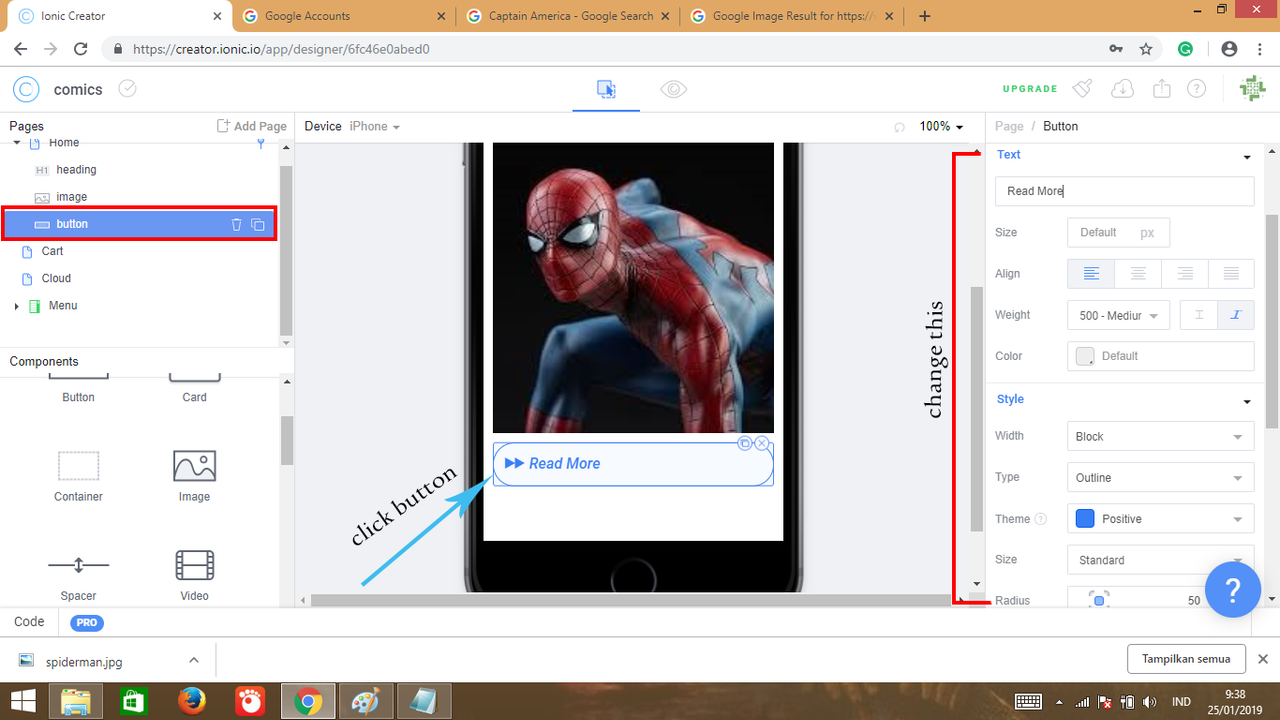Open the green user avatar menu
The height and width of the screenshot is (720, 1280).
1252,89
